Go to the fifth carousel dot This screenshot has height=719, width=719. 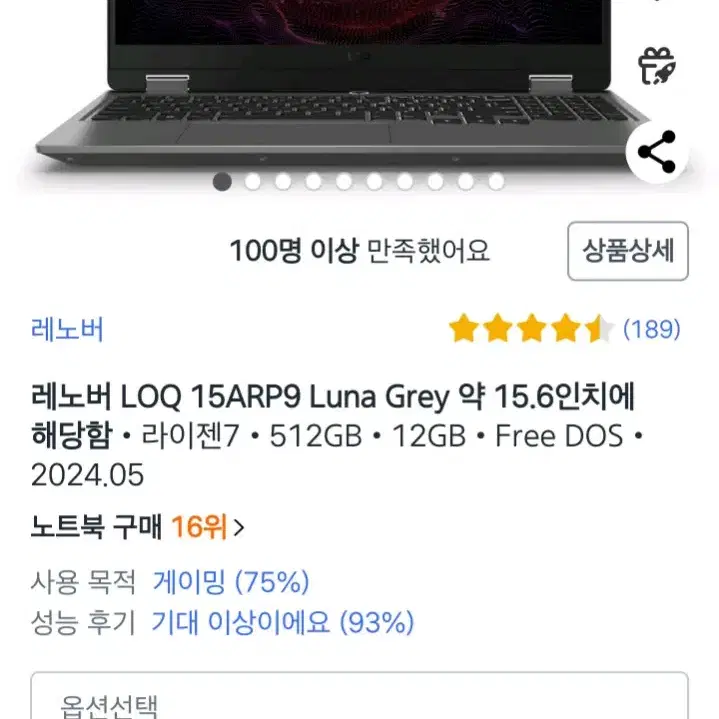coord(344,182)
